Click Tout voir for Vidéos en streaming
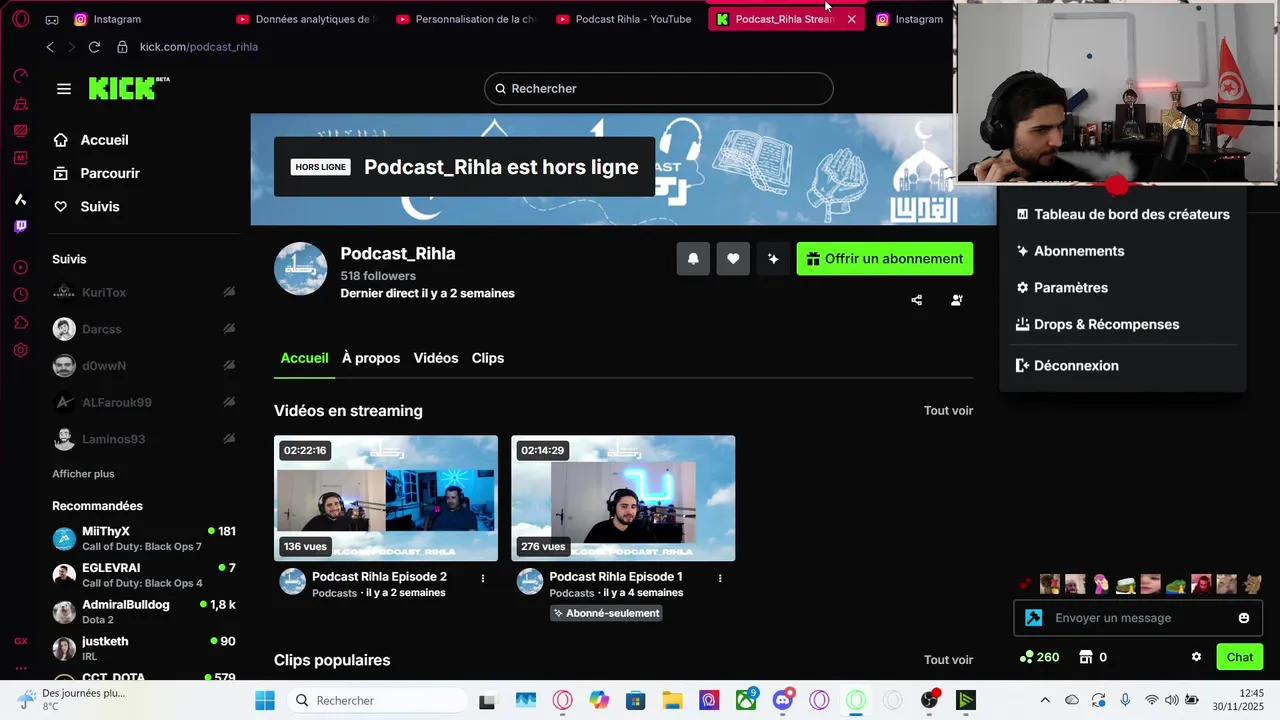This screenshot has height=720, width=1280. pyautogui.click(x=948, y=411)
